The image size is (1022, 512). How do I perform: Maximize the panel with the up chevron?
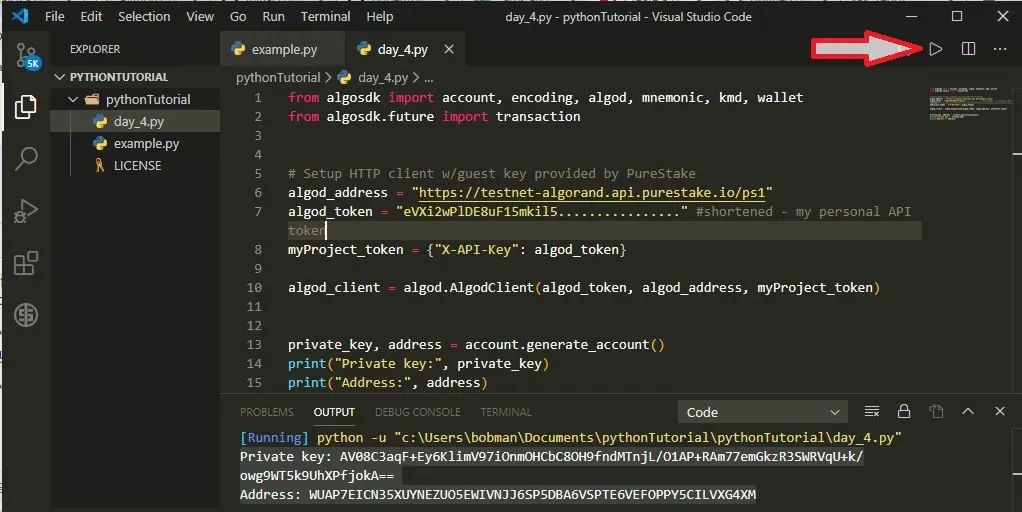pyautogui.click(x=968, y=411)
